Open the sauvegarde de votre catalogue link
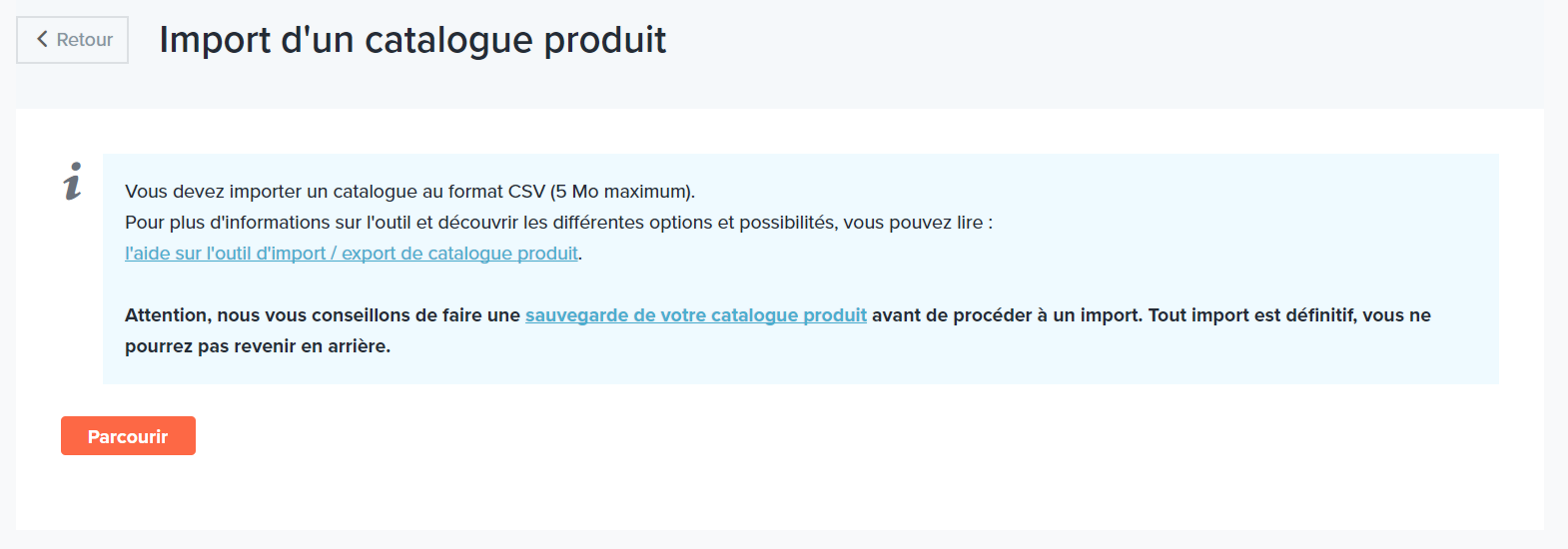 (696, 315)
